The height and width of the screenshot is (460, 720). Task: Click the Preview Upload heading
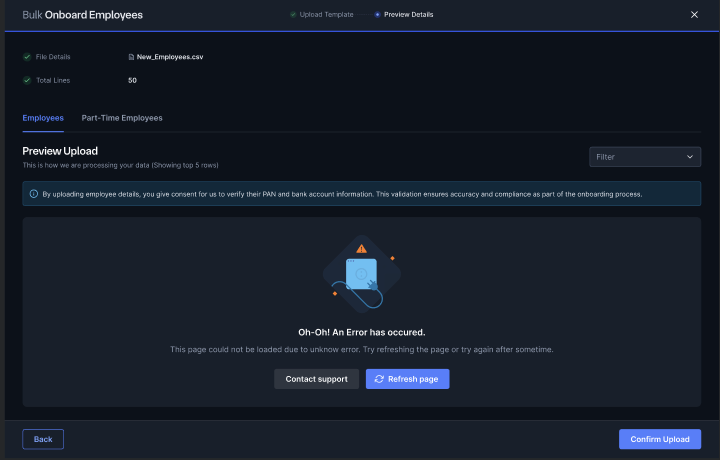[60, 151]
